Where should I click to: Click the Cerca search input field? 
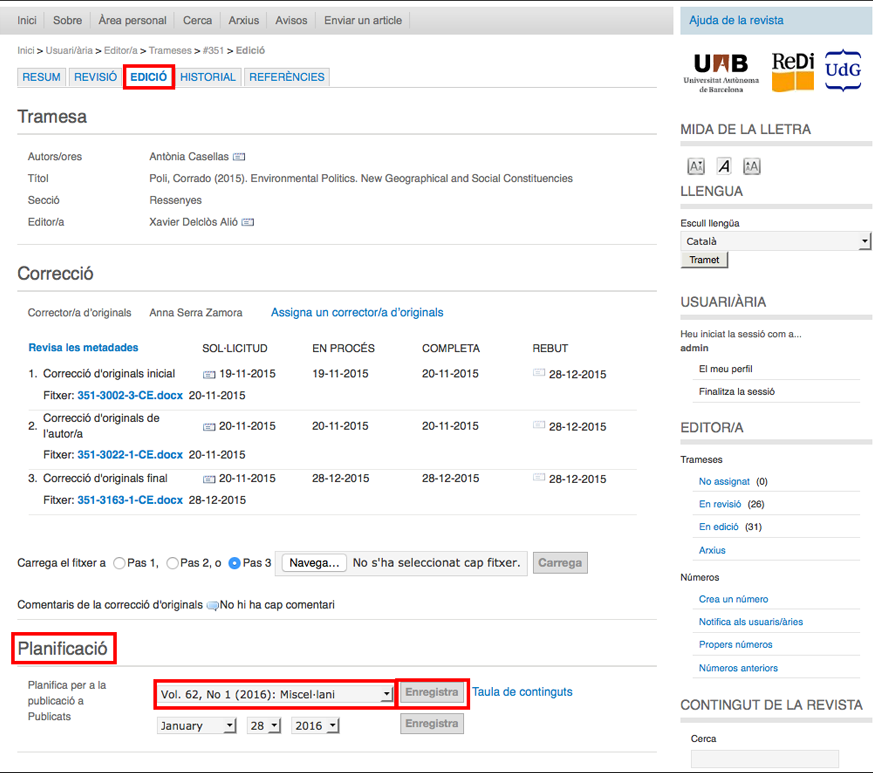click(x=764, y=759)
